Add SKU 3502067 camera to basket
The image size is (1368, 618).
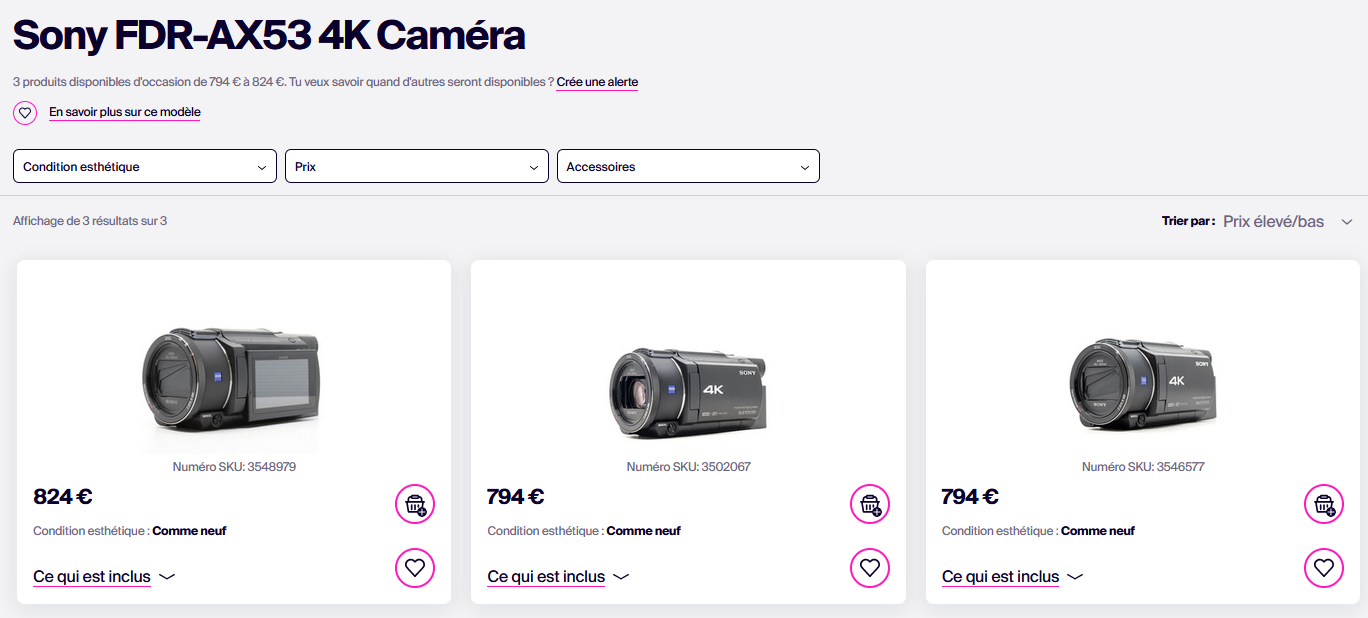(869, 504)
